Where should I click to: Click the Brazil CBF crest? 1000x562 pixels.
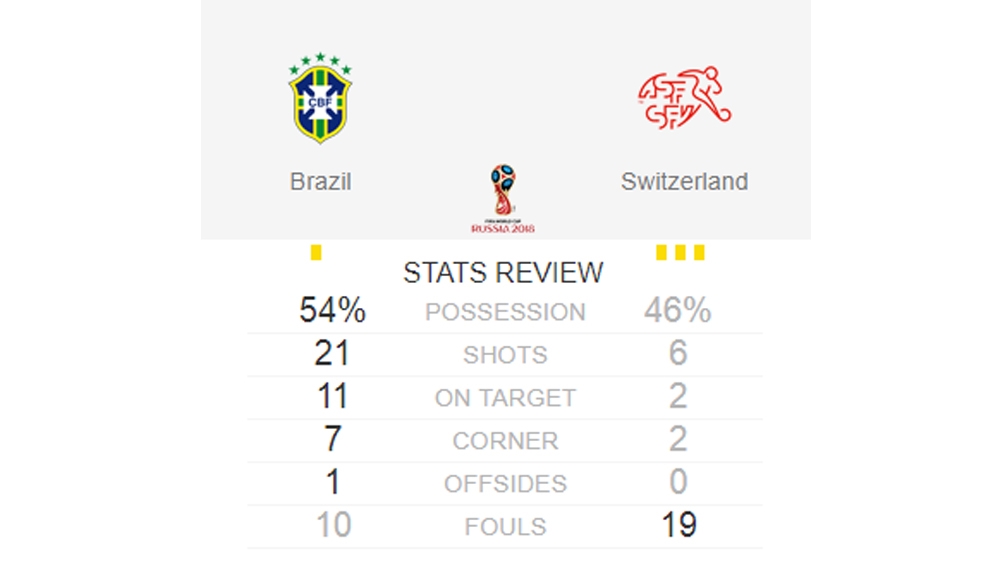pos(320,98)
